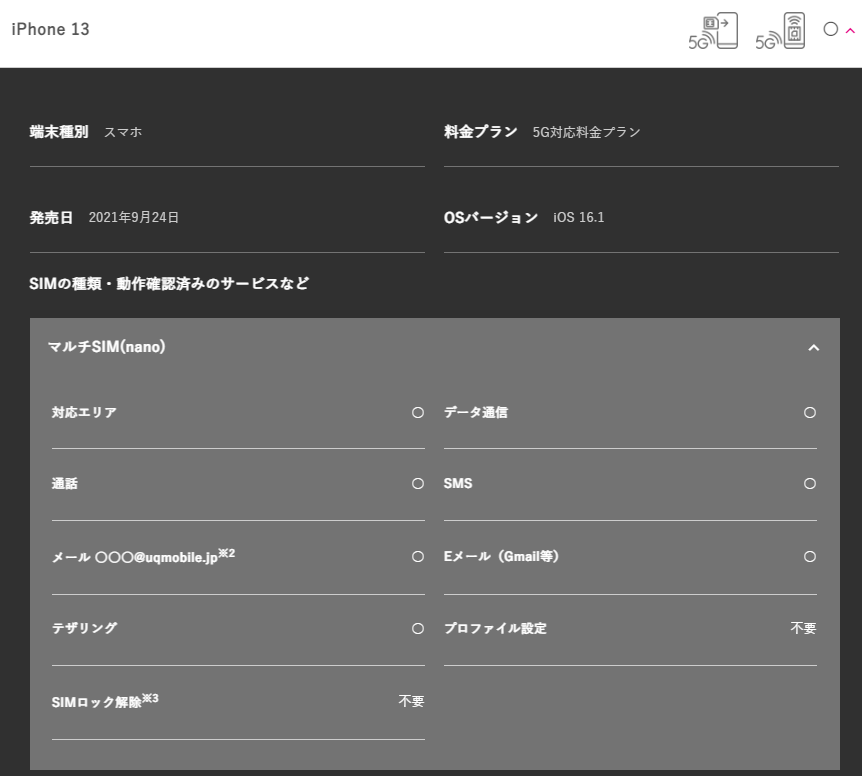Click the SMS row circle mark
The image size is (862, 776).
pos(810,484)
